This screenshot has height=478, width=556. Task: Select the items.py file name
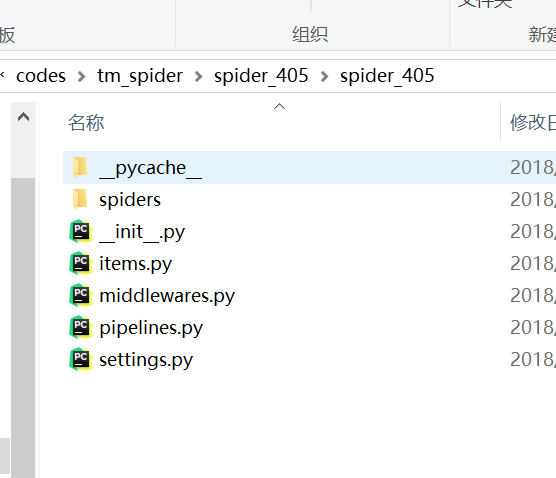135,264
